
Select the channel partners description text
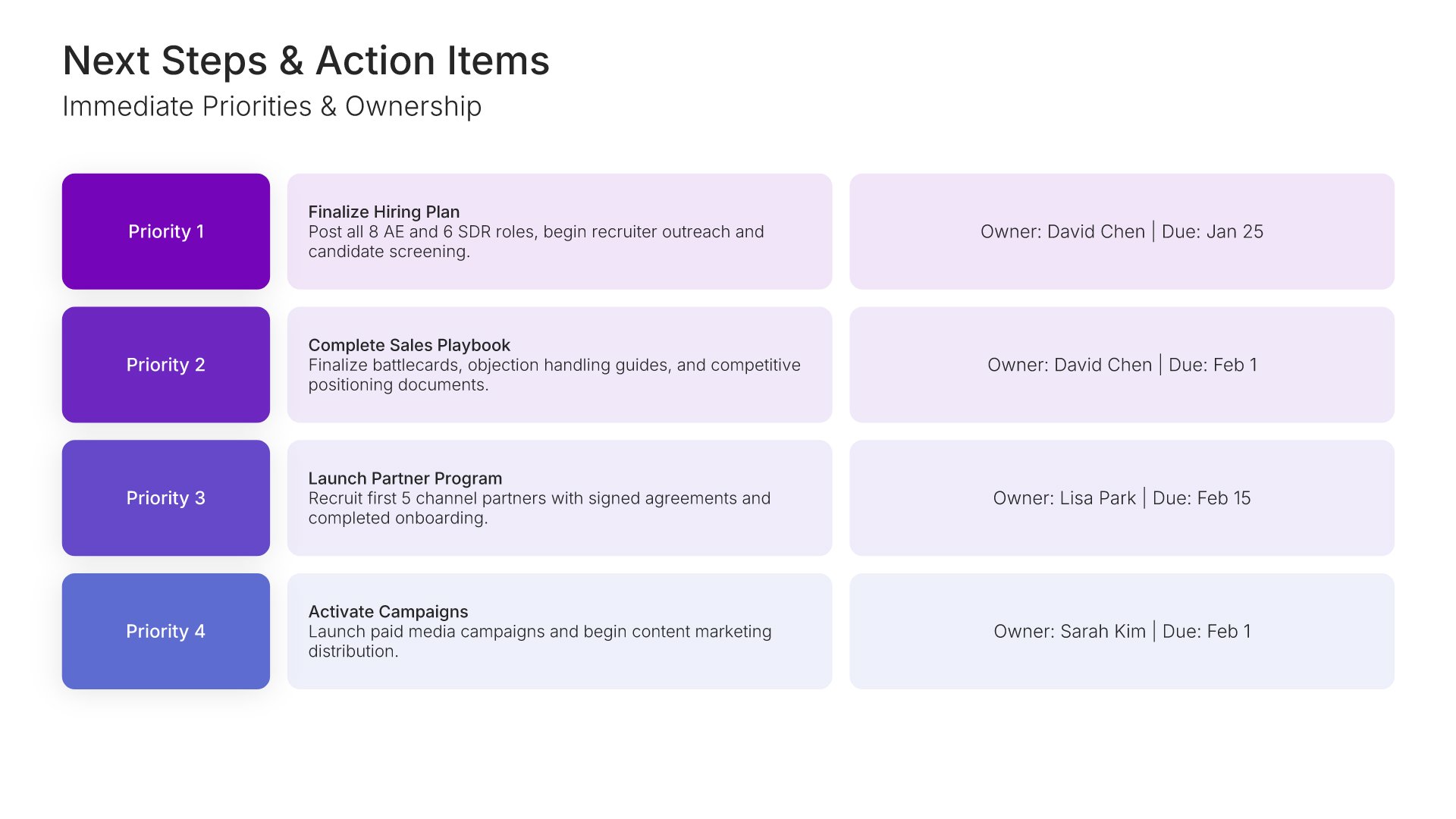pyautogui.click(x=538, y=508)
